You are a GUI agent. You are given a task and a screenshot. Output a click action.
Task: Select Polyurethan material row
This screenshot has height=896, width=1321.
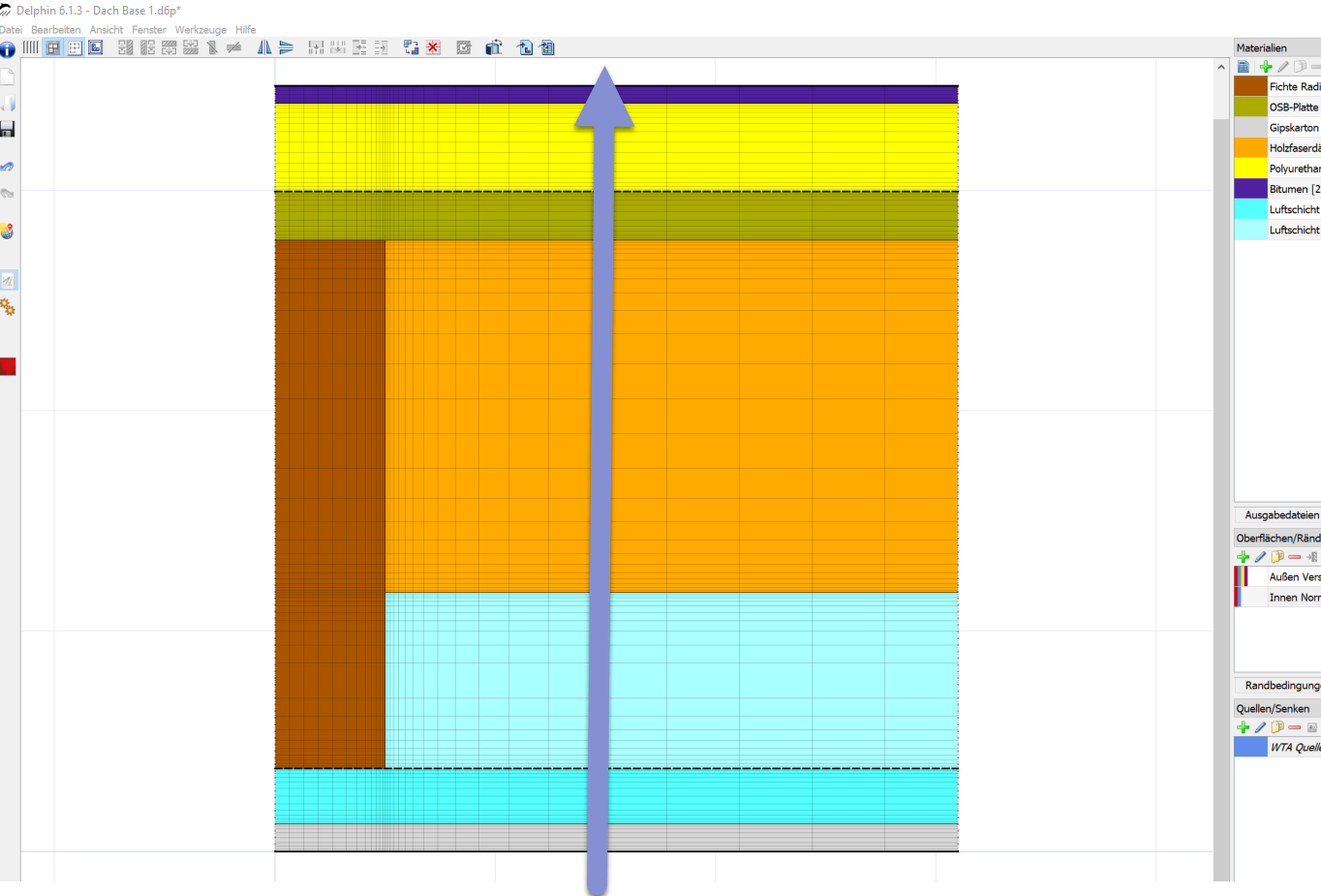[x=1277, y=168]
